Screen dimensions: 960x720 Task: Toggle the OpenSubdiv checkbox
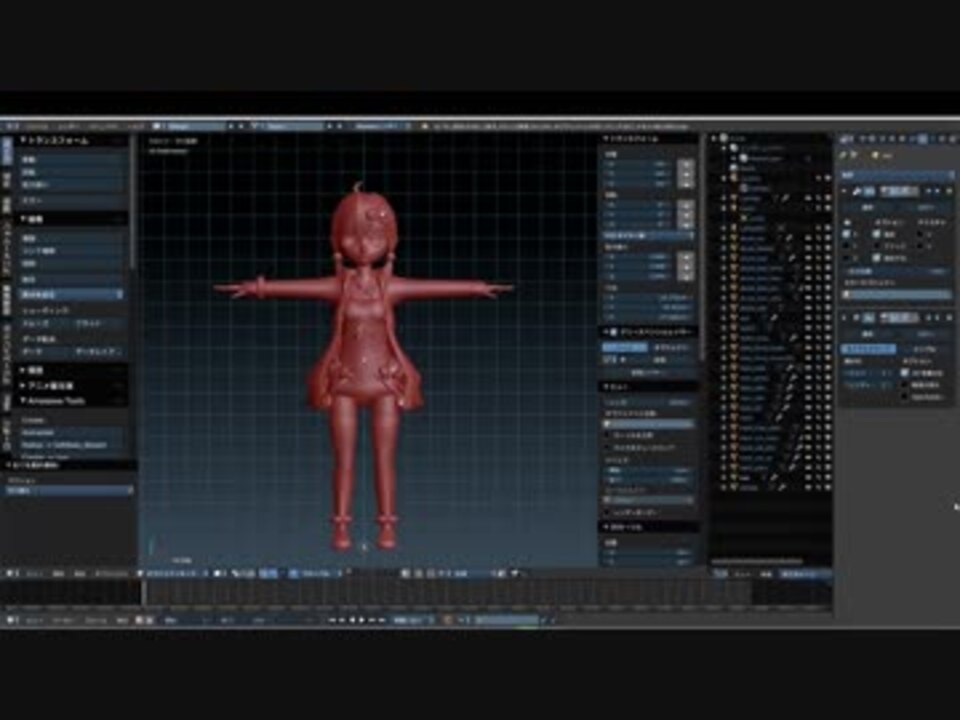(904, 397)
